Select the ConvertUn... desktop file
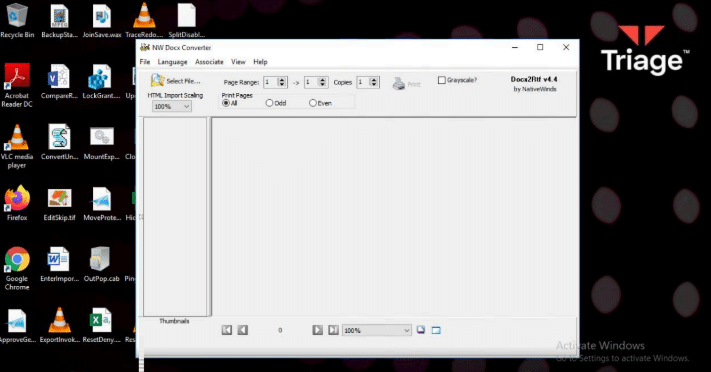The height and width of the screenshot is (372, 711). [59, 142]
